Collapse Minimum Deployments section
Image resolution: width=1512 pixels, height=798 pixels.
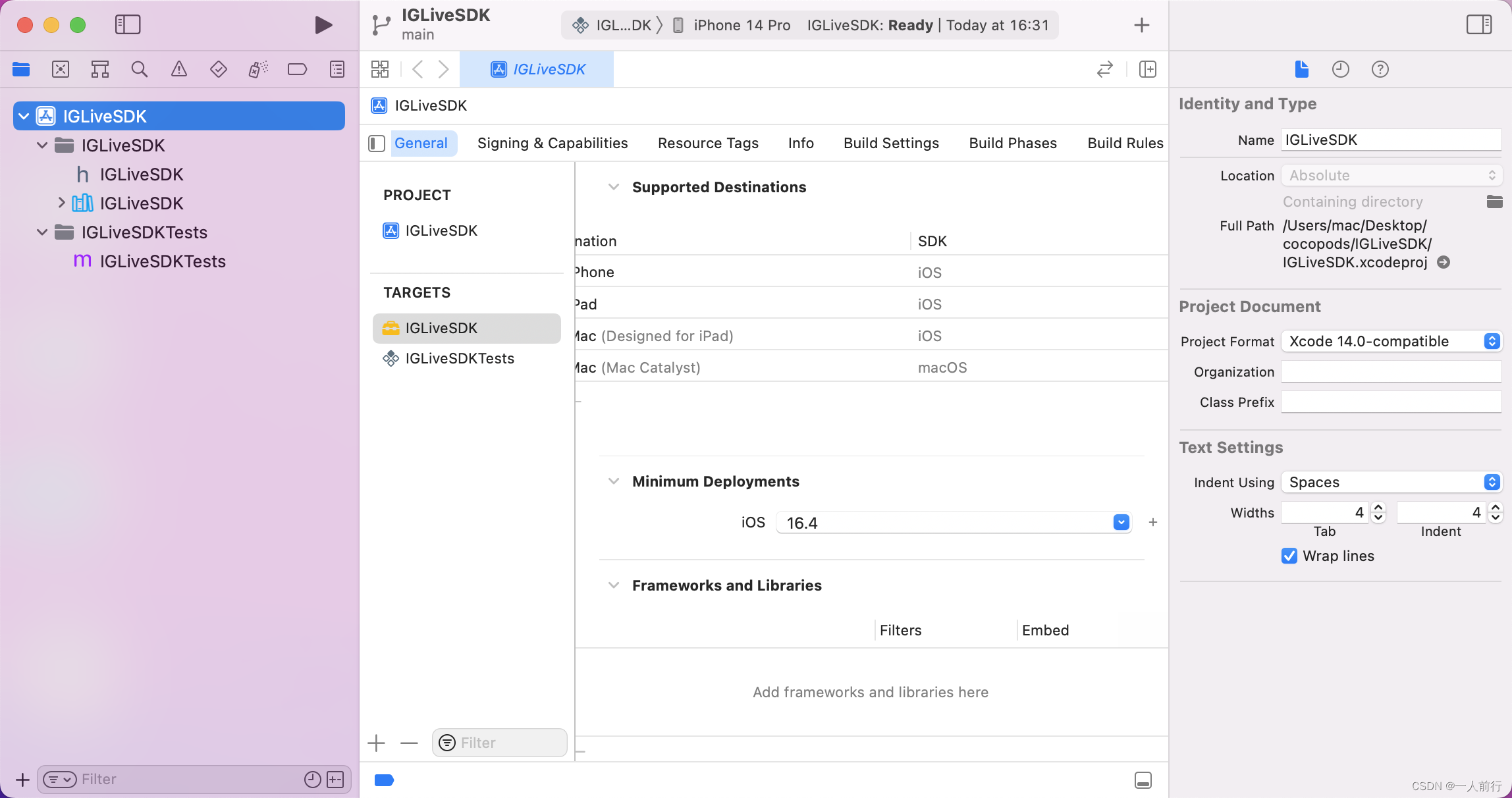tap(614, 481)
